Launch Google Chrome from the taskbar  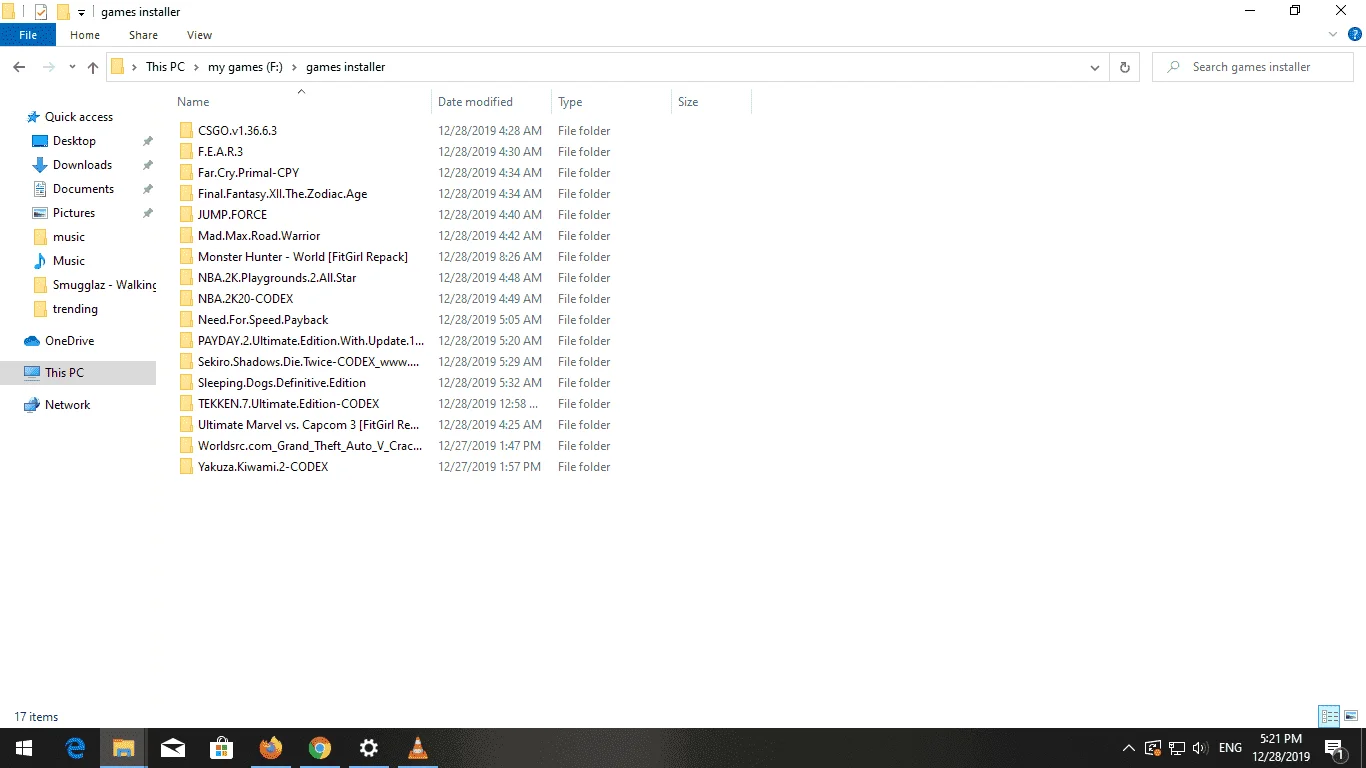click(319, 748)
